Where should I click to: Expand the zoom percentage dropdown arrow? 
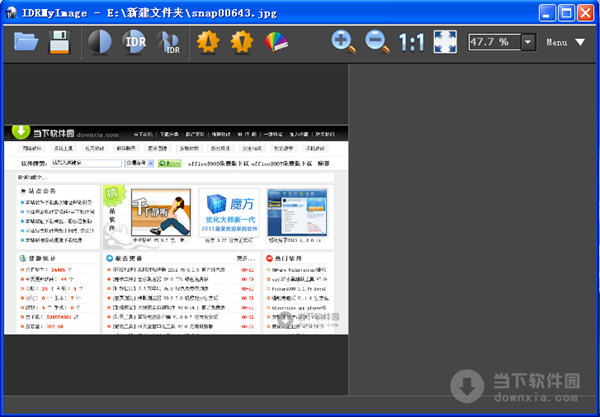point(528,42)
